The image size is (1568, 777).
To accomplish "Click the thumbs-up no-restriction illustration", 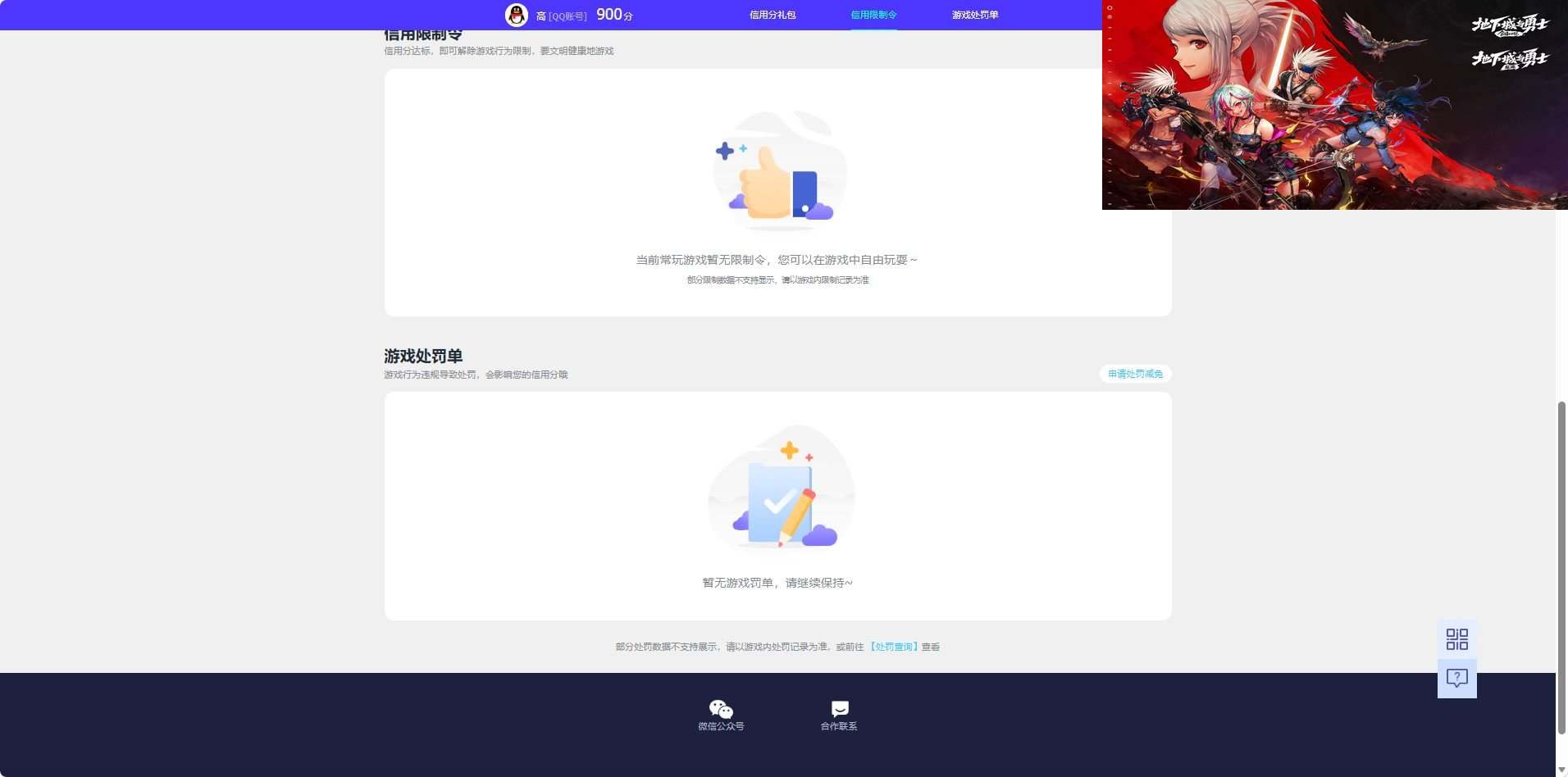I will [x=778, y=171].
